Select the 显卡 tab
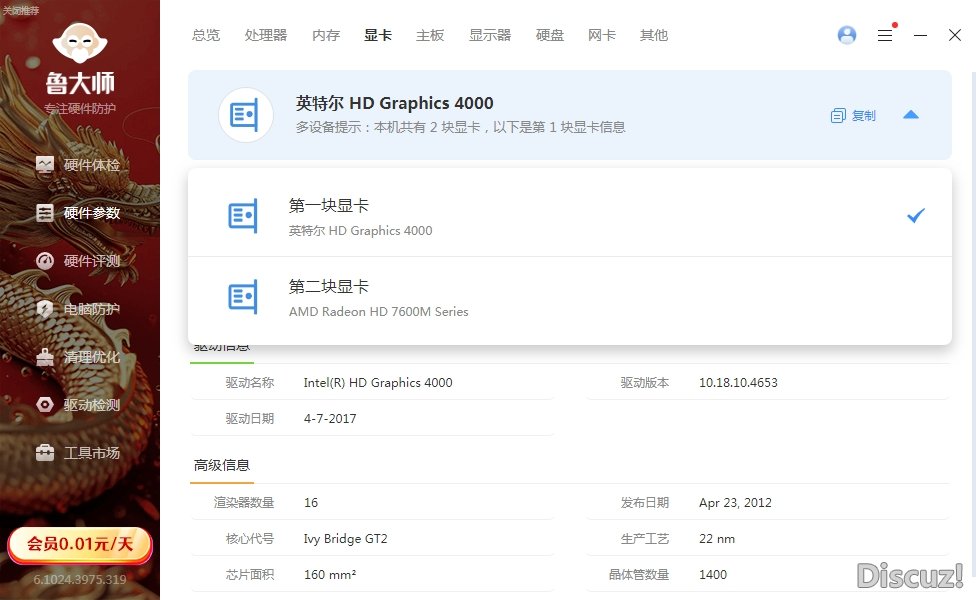This screenshot has width=980, height=600. tap(378, 35)
